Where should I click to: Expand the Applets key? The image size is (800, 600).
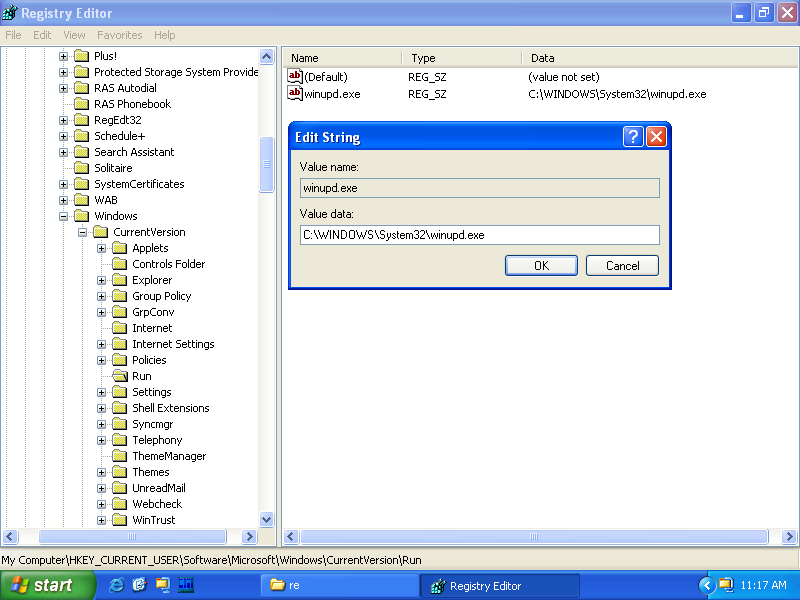(102, 248)
